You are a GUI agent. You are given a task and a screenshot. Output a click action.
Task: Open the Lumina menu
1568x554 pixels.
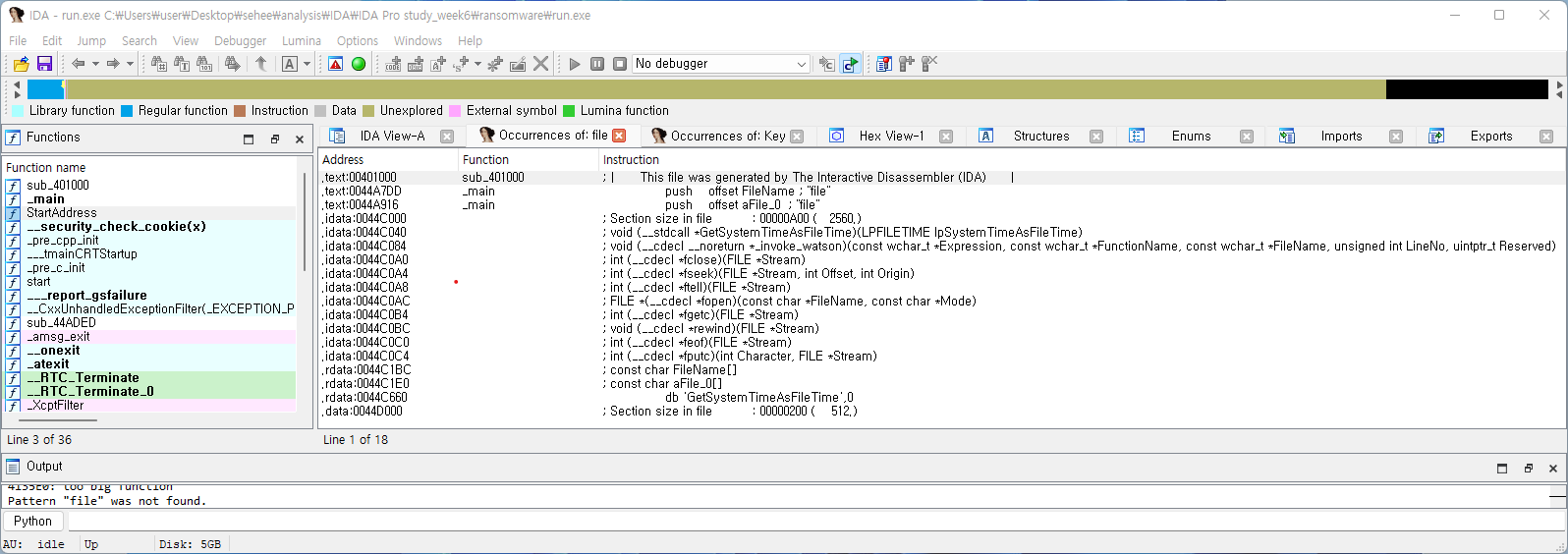(x=302, y=40)
